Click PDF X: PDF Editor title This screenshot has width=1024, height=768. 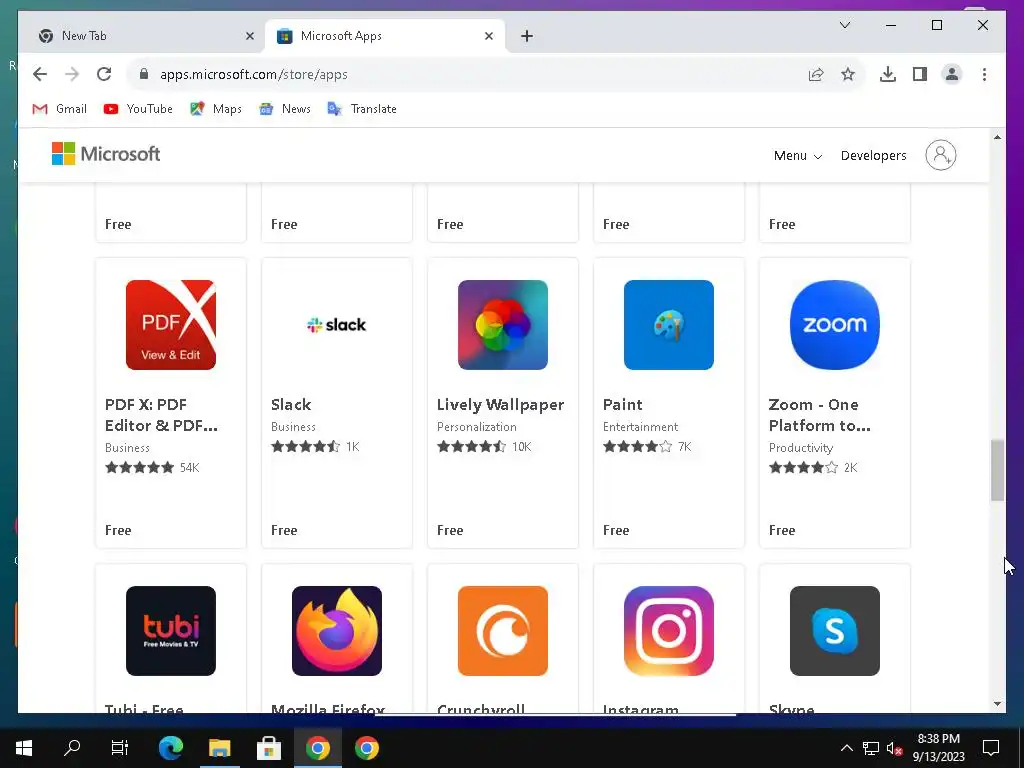point(161,415)
